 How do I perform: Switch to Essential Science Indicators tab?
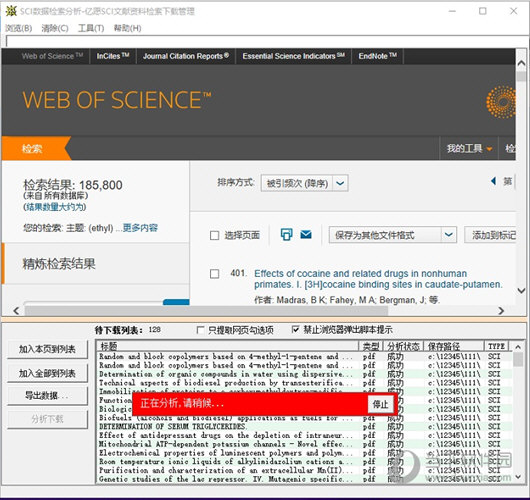[x=293, y=56]
